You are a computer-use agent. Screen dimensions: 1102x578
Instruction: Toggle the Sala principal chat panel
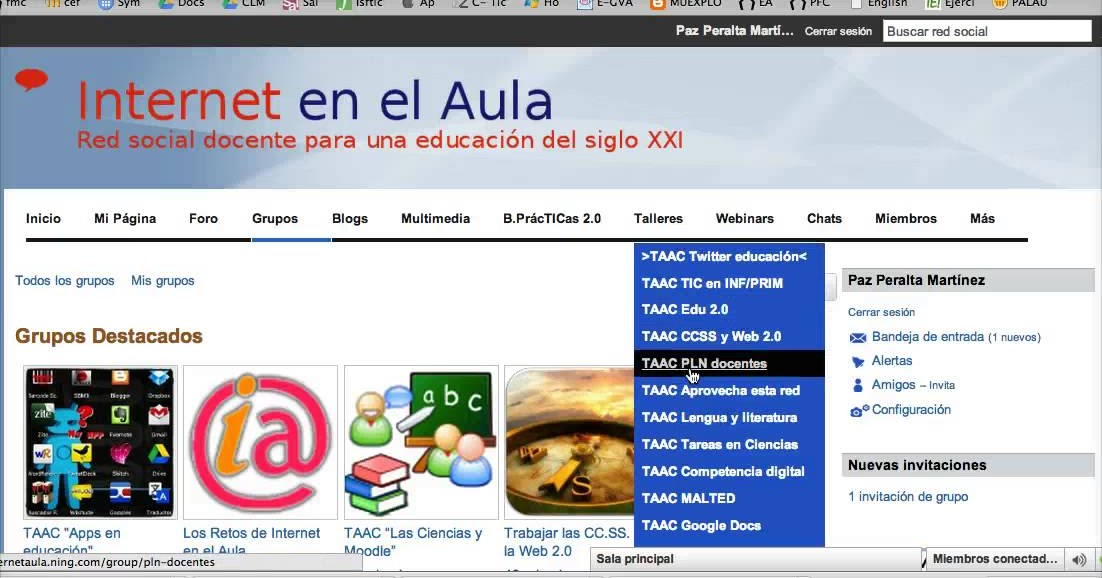[x=635, y=559]
